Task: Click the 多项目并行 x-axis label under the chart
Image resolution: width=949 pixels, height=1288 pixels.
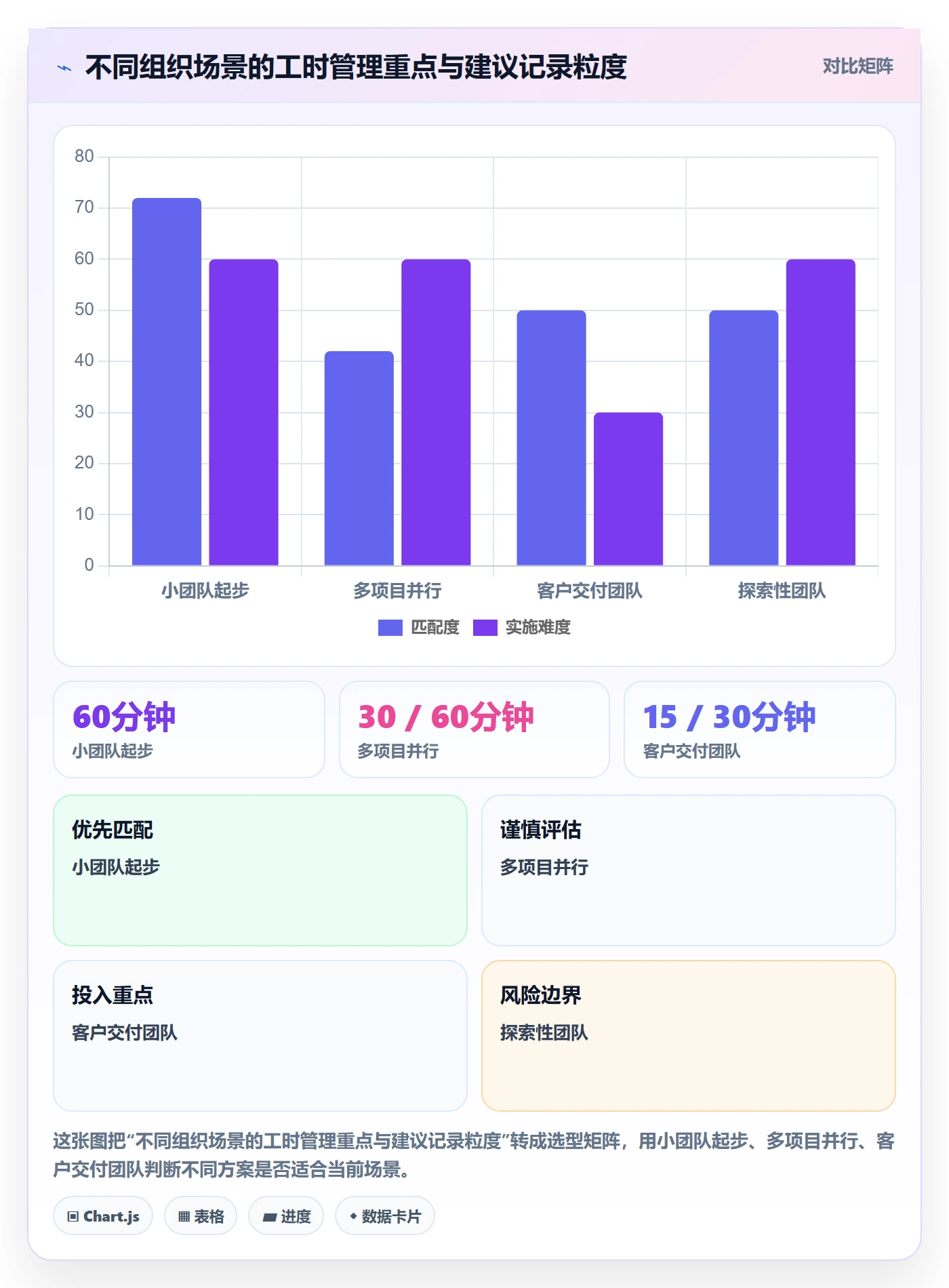Action: 397,591
